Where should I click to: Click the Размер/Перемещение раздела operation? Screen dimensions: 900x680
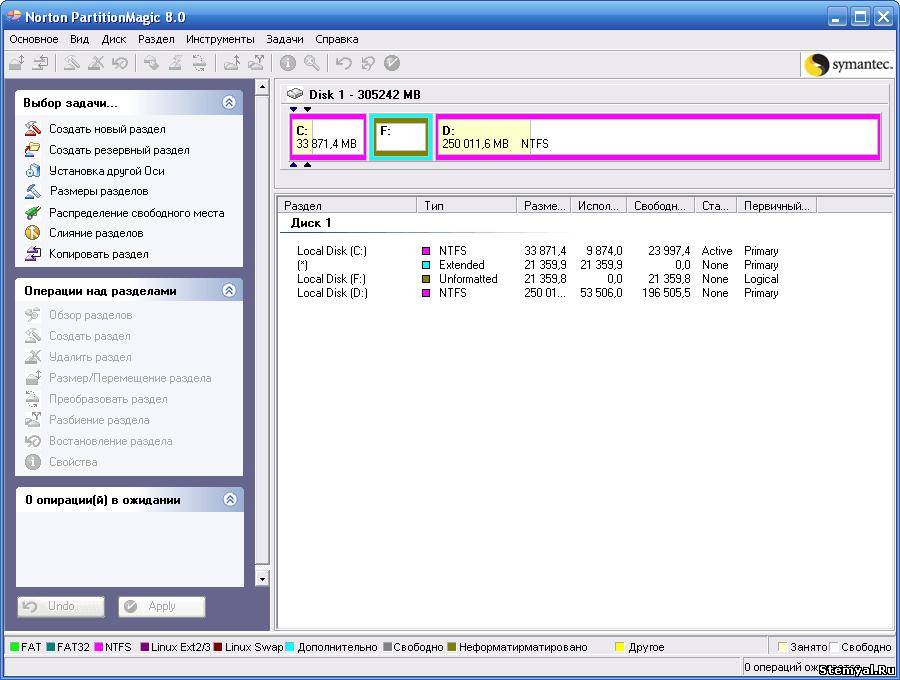130,378
